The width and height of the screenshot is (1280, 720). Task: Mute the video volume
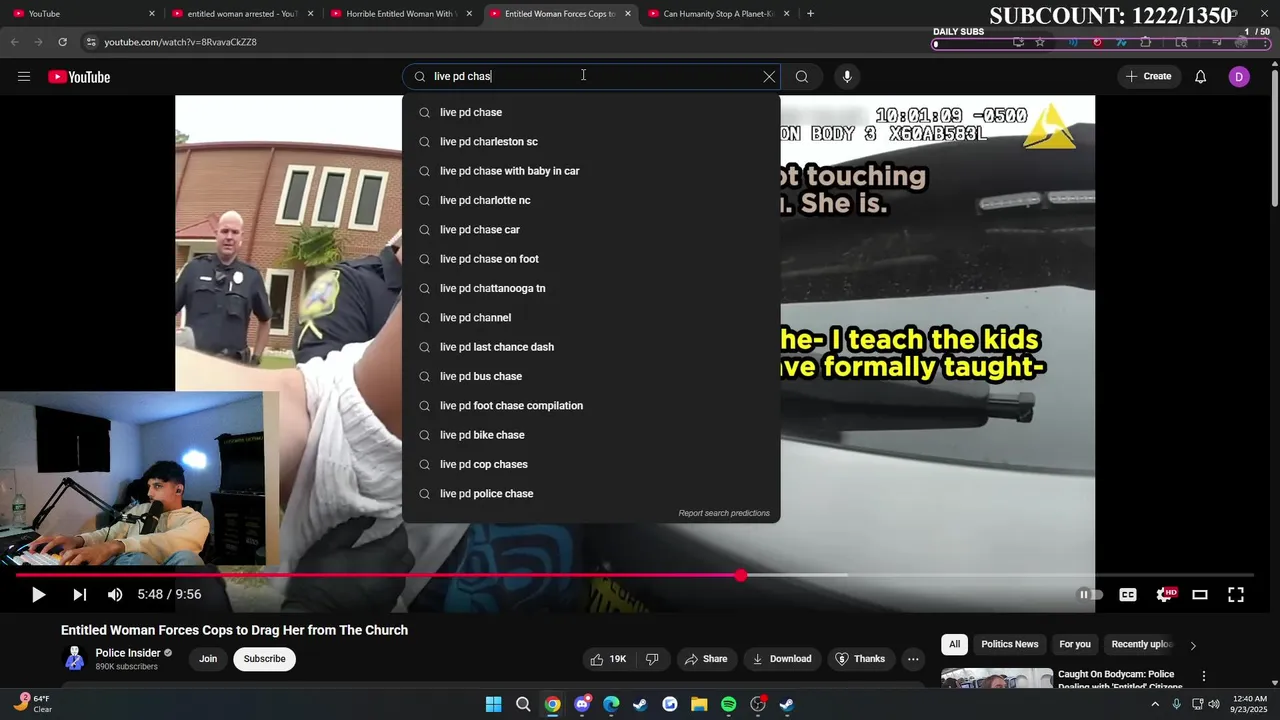click(x=115, y=595)
